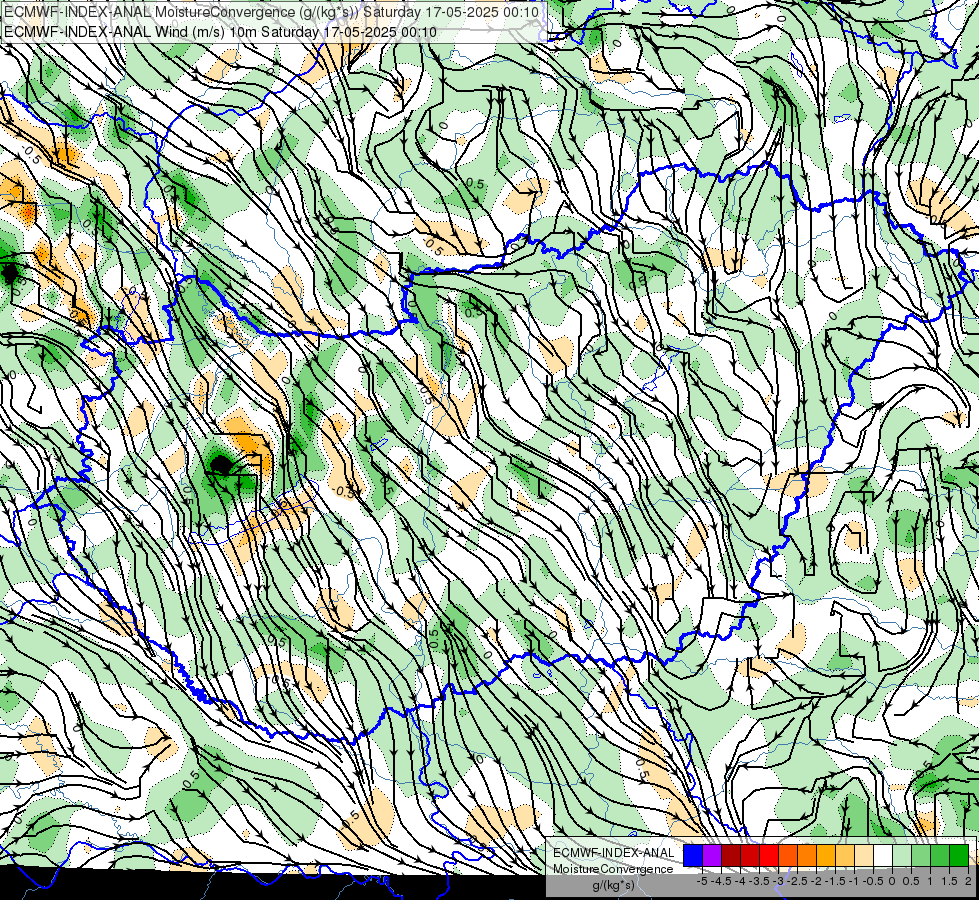Screen dimensions: 979x900
Task: Select the dark maroon legend swatch above -4
Action: tap(731, 856)
